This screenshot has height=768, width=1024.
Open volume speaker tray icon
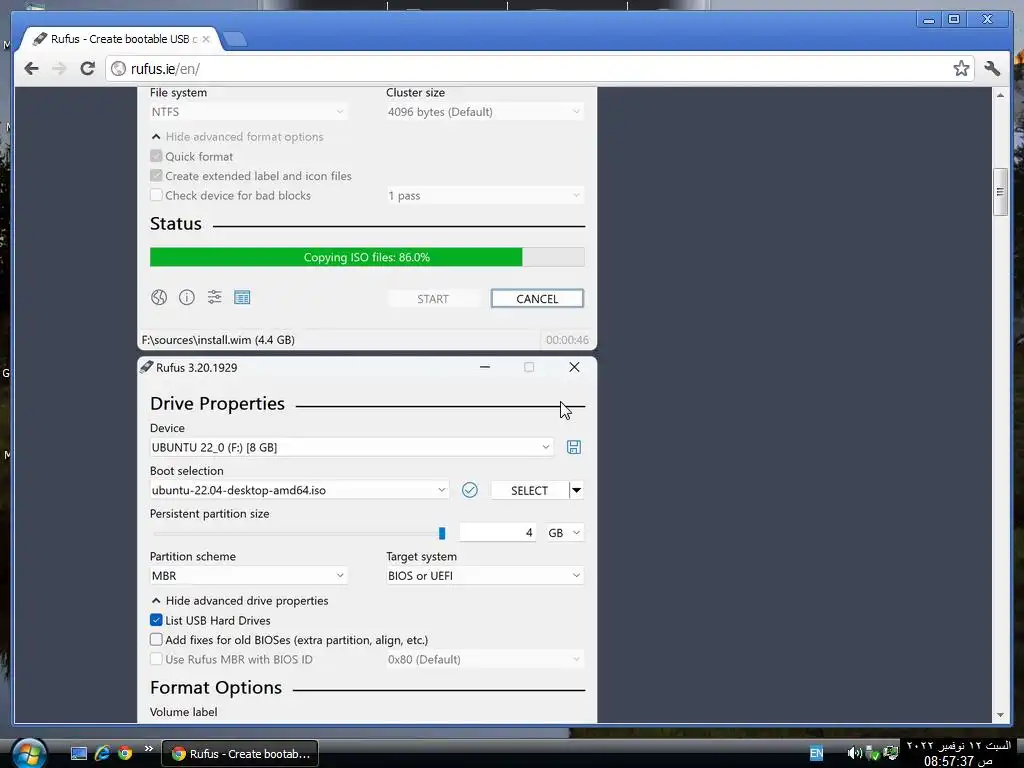pos(854,754)
